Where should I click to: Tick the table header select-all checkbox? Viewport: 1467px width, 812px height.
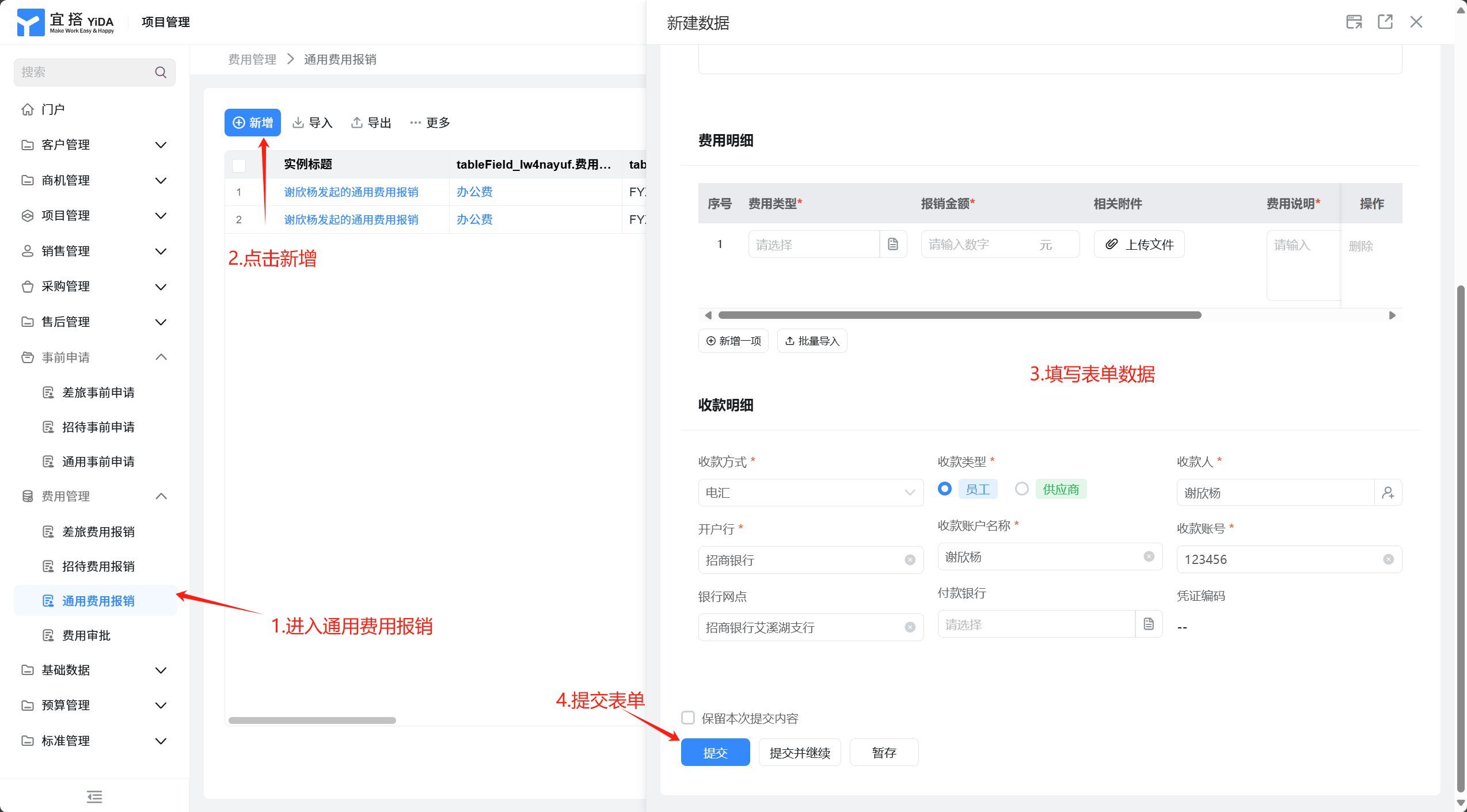(x=239, y=165)
